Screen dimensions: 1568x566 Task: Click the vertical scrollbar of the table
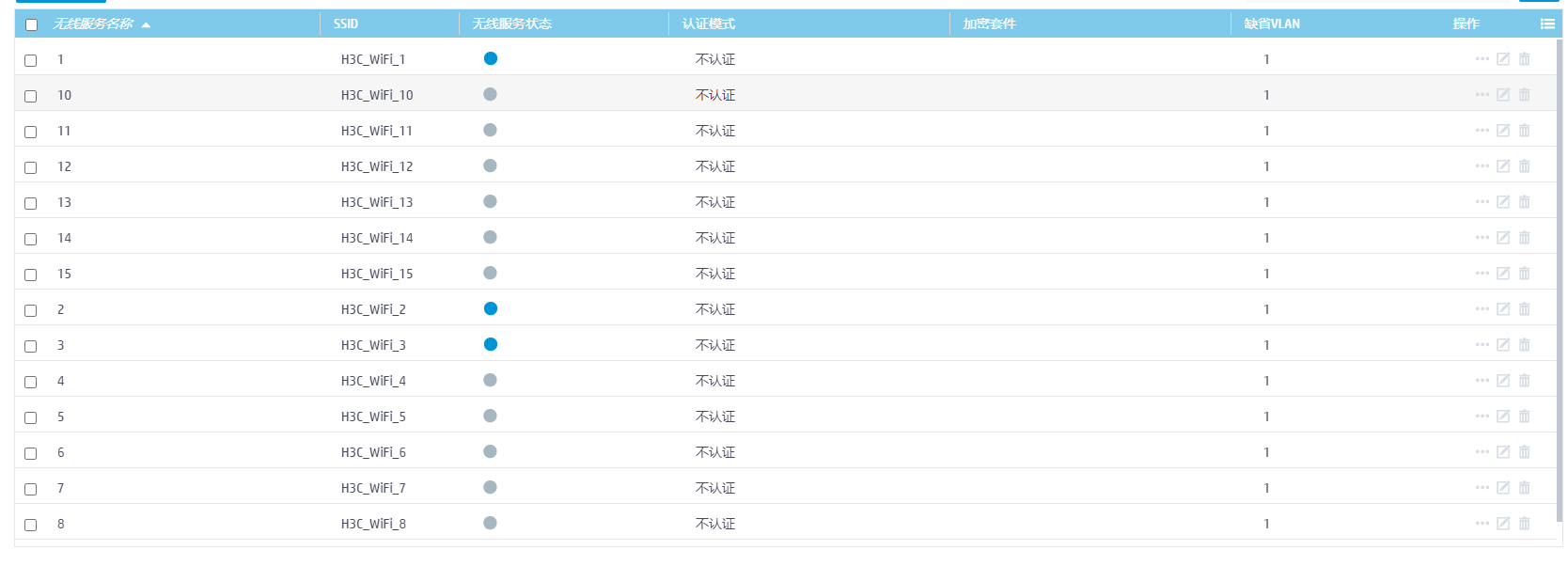pos(1558,282)
